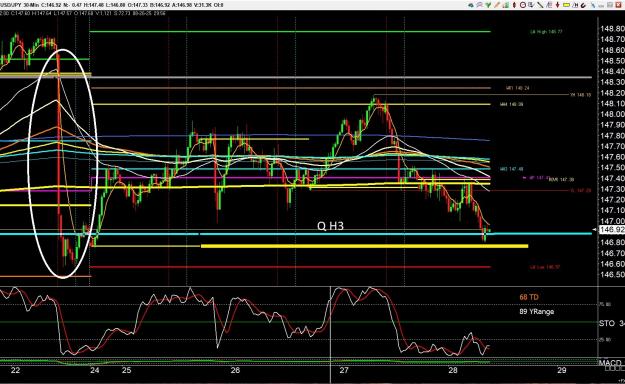Click the MM 148.08 level label
This screenshot has height=384, width=625.
tap(511, 104)
